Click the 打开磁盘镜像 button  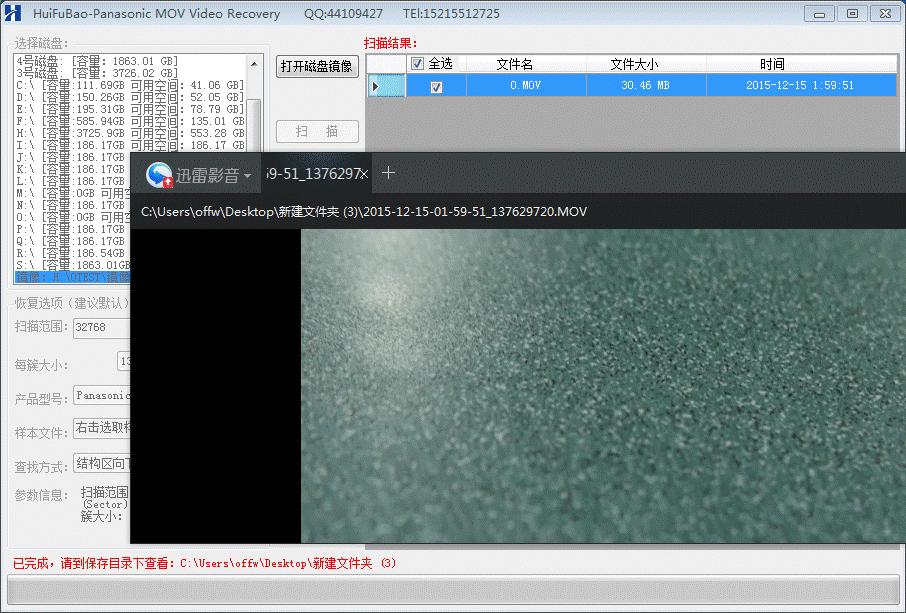click(317, 66)
